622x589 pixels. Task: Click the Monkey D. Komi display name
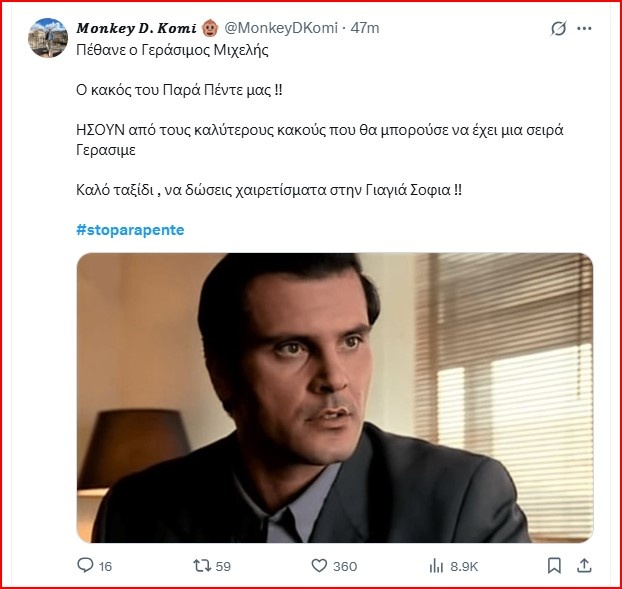tap(135, 28)
